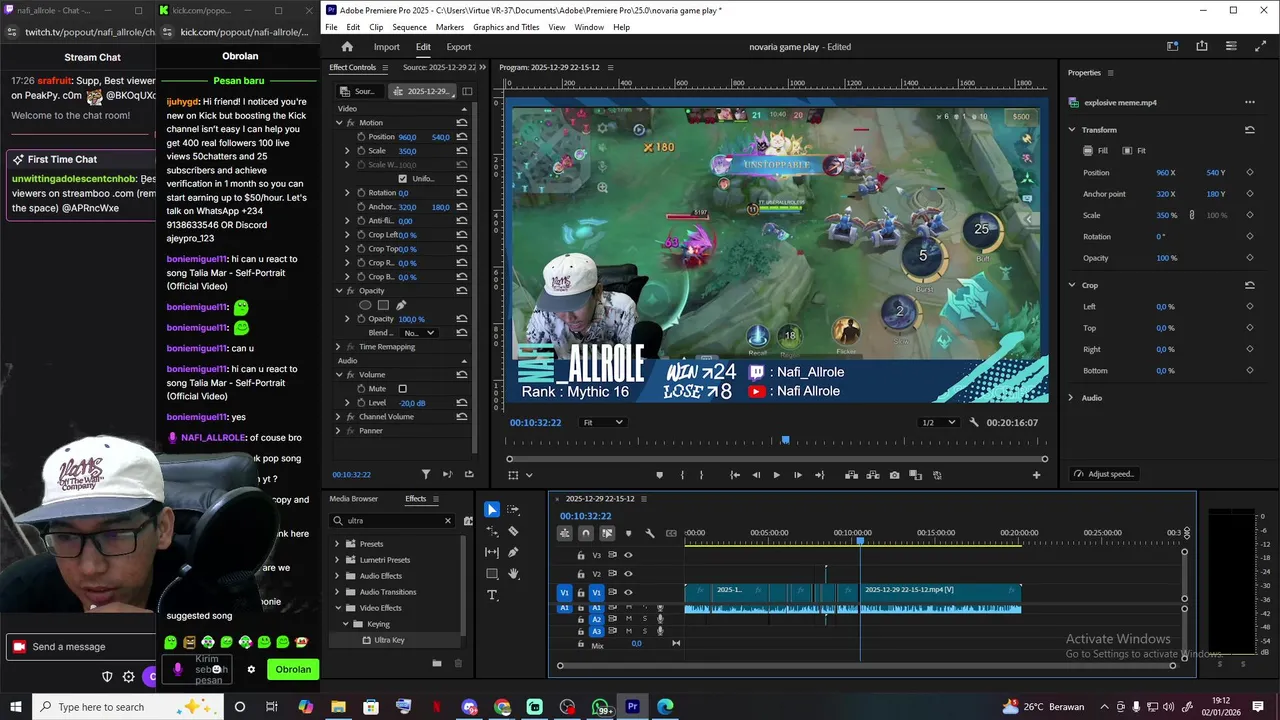The width and height of the screenshot is (1280, 720).
Task: Select the Ripple Edit tool
Action: (492, 531)
